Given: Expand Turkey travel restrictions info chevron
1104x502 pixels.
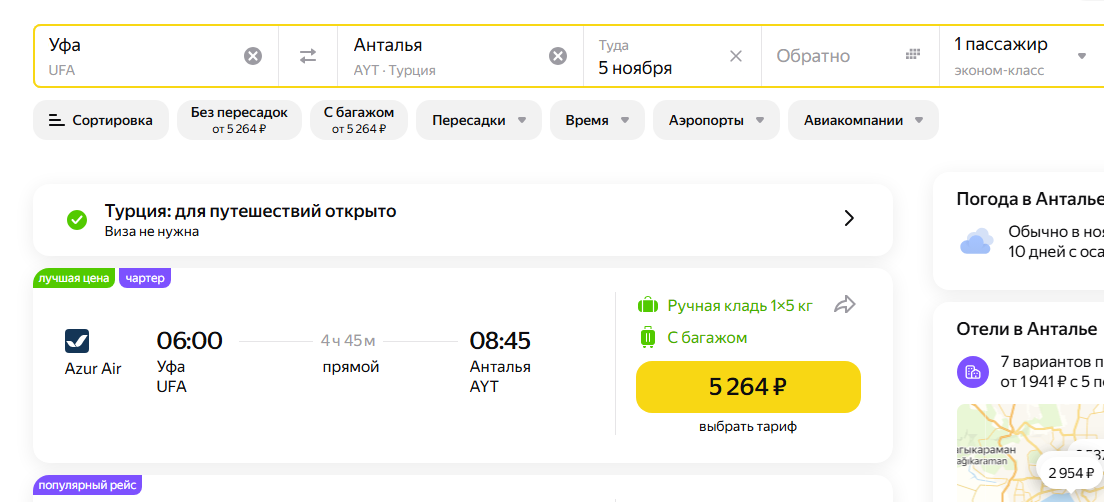Looking at the screenshot, I should pyautogui.click(x=849, y=218).
